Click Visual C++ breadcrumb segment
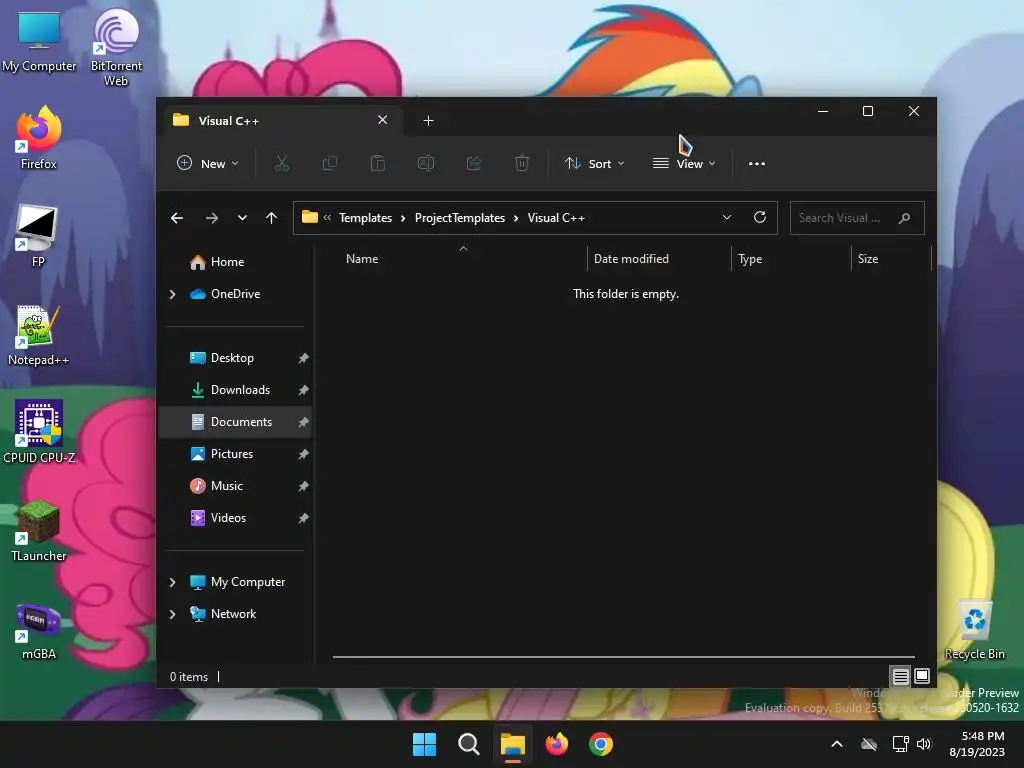 coord(556,218)
